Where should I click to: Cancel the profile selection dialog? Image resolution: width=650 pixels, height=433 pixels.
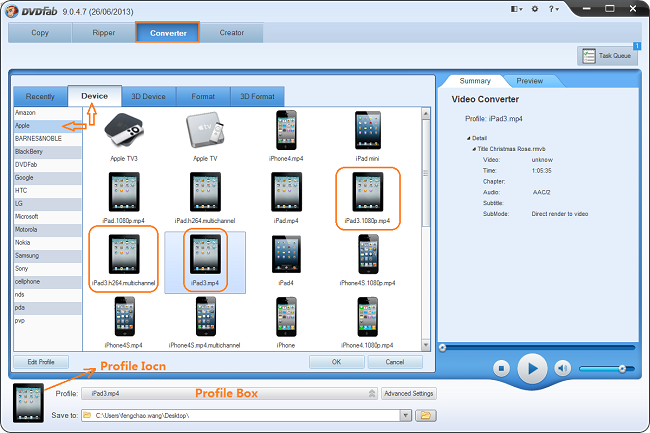click(x=395, y=362)
